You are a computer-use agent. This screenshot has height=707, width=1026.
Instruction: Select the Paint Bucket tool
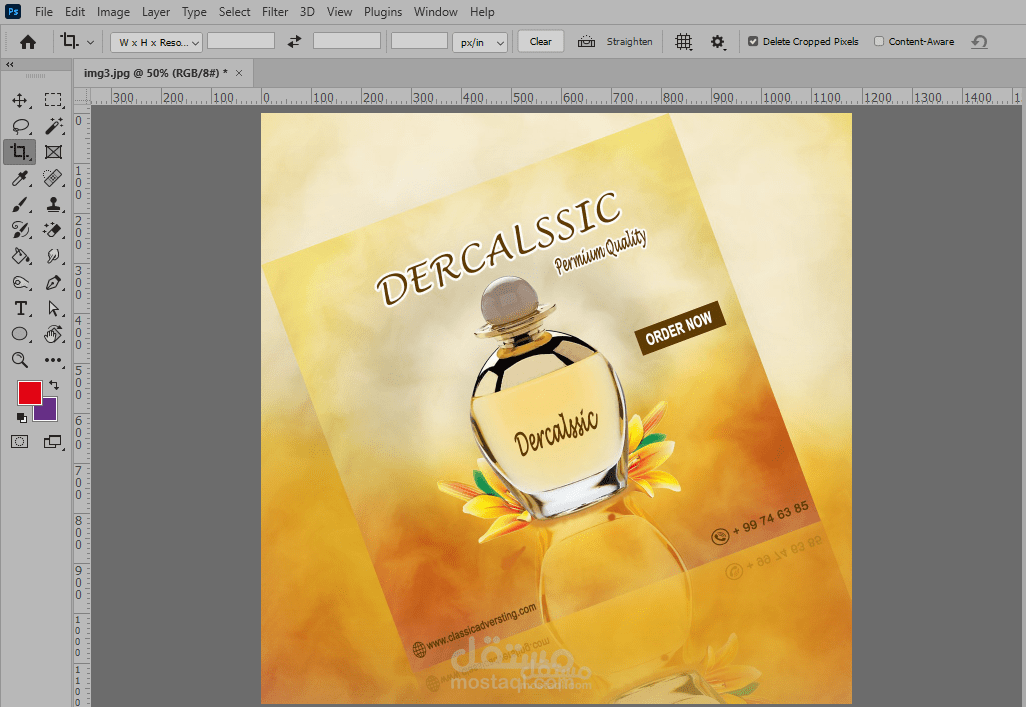click(x=20, y=256)
